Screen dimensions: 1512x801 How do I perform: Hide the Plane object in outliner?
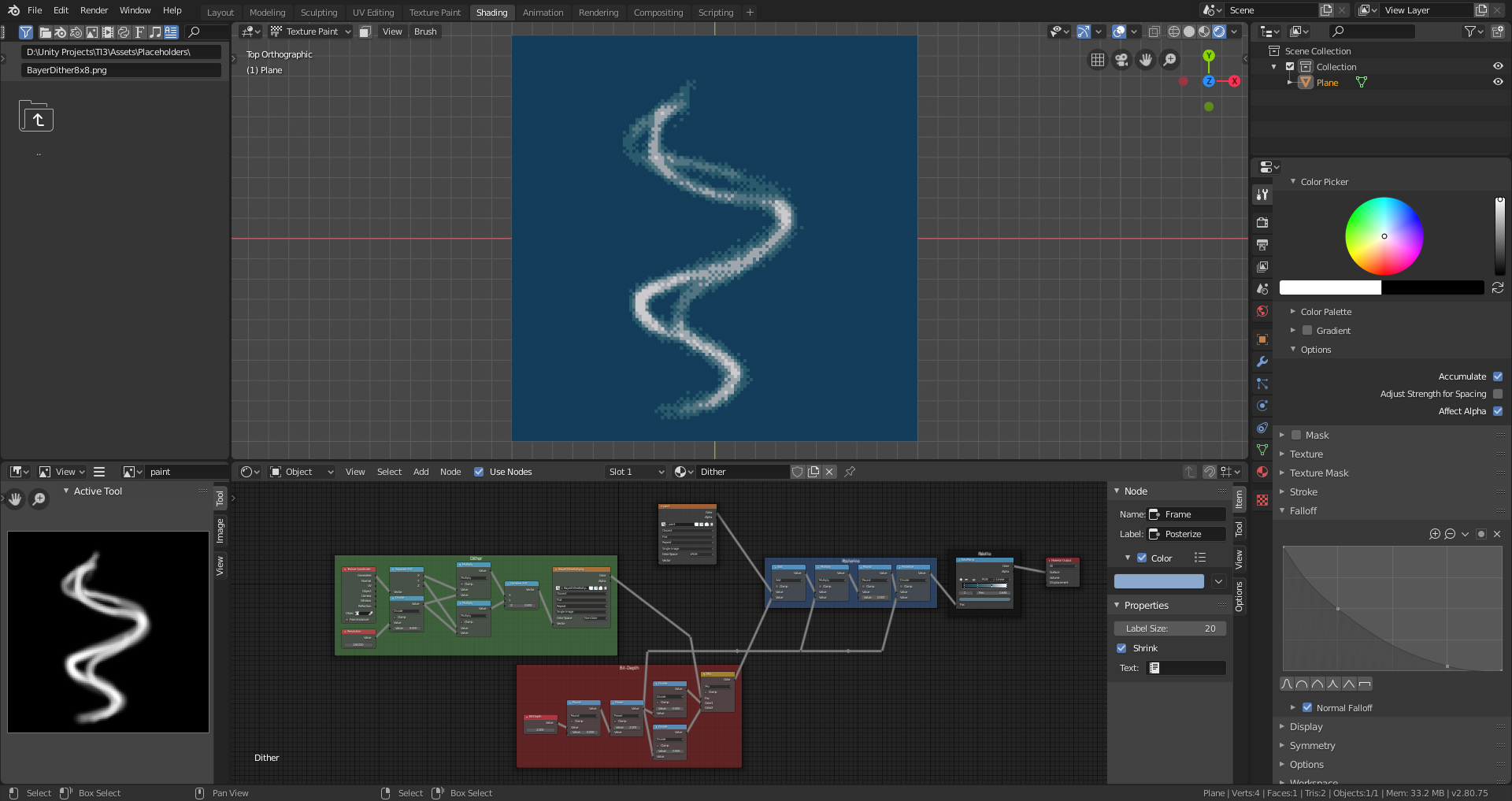pos(1498,83)
